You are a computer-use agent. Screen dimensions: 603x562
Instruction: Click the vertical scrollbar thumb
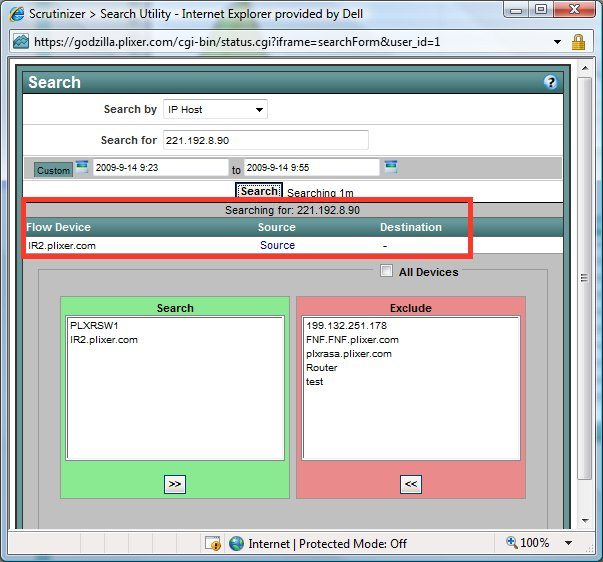coord(585,278)
